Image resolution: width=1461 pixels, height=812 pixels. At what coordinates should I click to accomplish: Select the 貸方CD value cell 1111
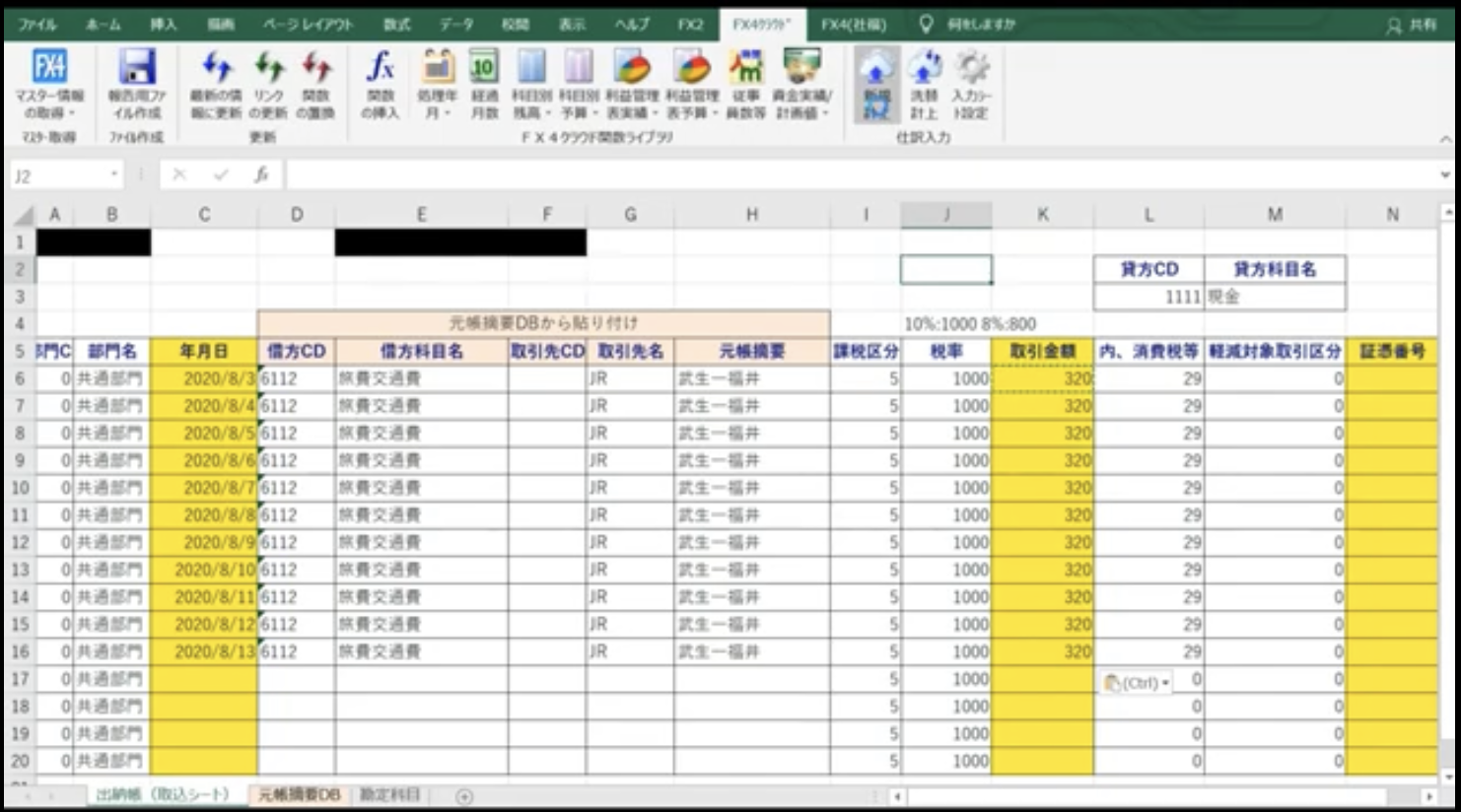pyautogui.click(x=1148, y=297)
